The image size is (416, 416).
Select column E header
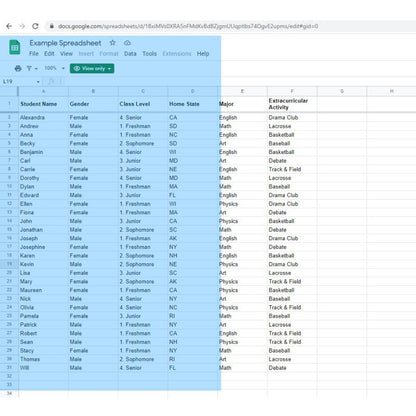(x=242, y=91)
